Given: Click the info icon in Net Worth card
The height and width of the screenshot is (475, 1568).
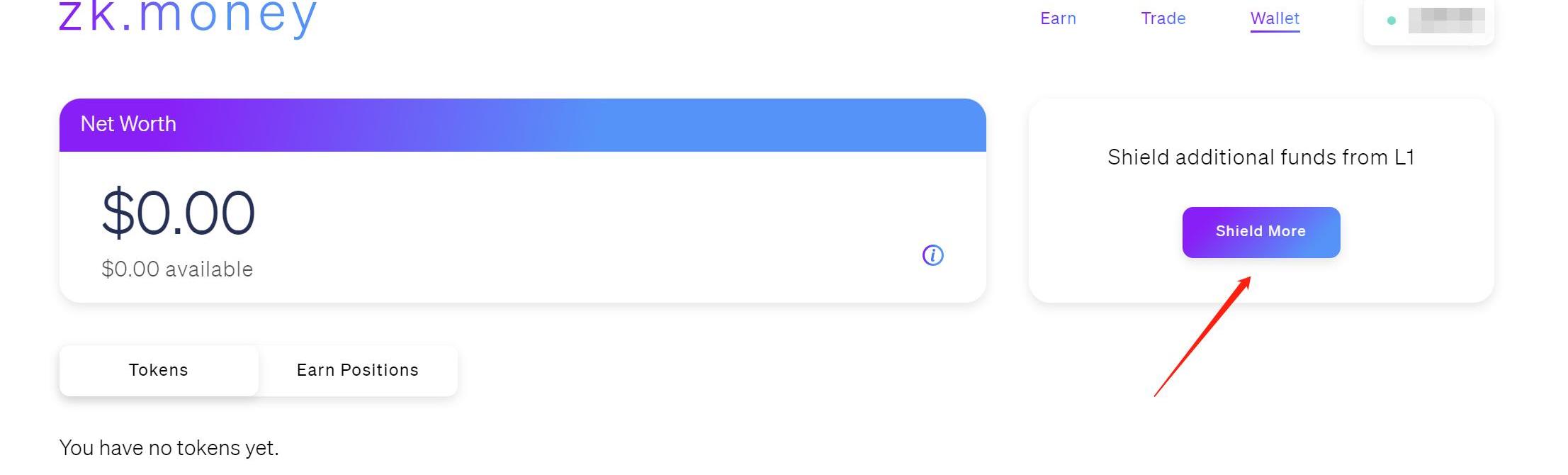Looking at the screenshot, I should [932, 255].
